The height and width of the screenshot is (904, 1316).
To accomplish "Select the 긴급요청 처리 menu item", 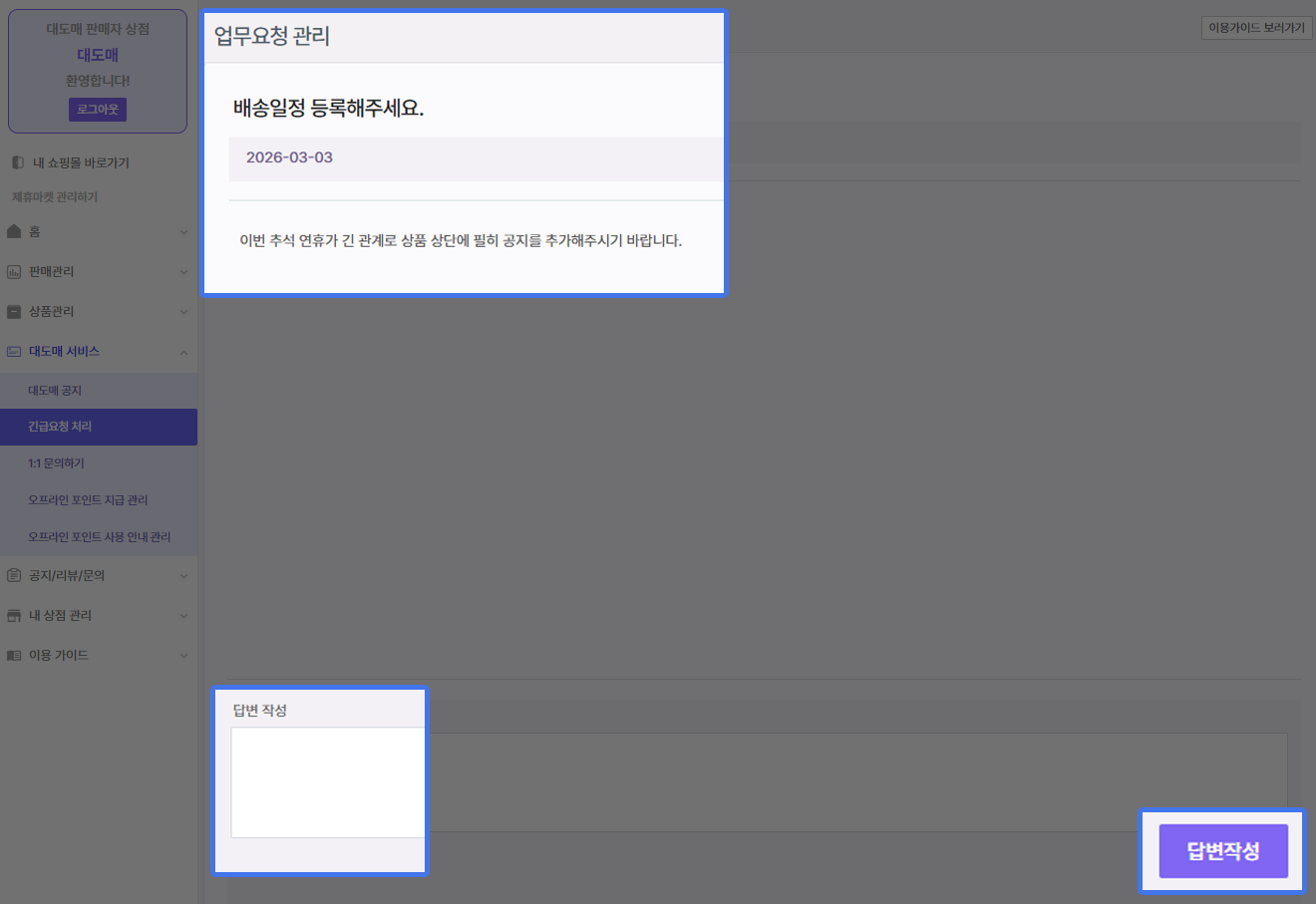I will [60, 427].
